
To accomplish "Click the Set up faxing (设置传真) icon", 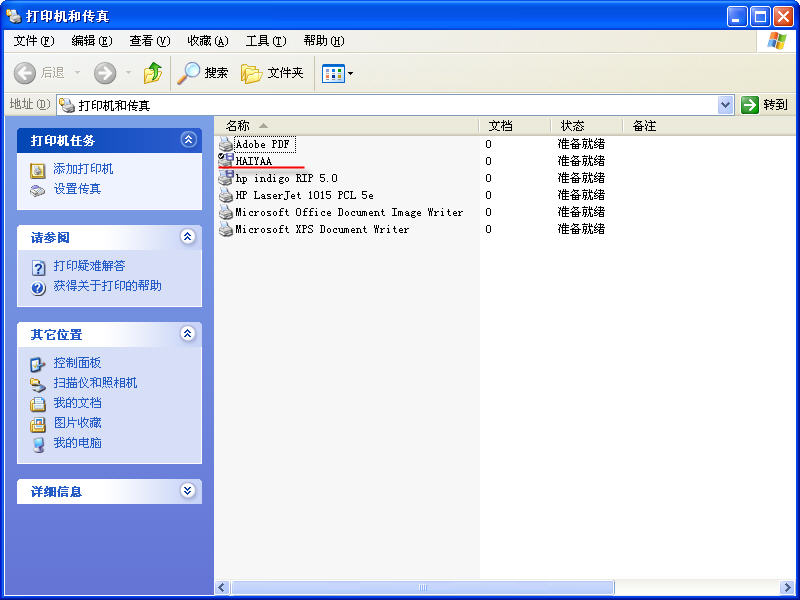I will coord(38,190).
